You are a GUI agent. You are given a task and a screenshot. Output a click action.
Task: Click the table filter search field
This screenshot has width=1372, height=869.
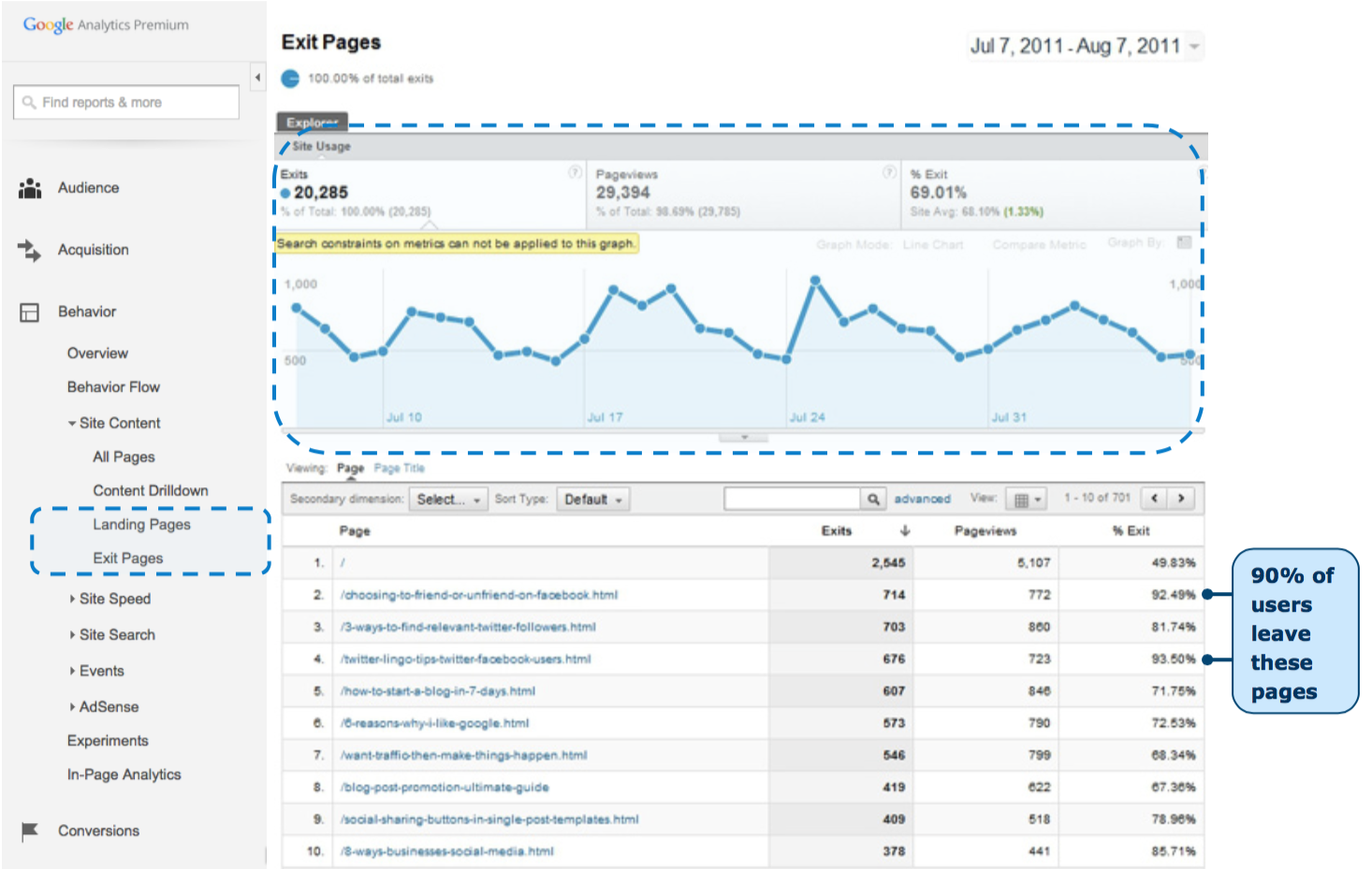click(x=792, y=500)
